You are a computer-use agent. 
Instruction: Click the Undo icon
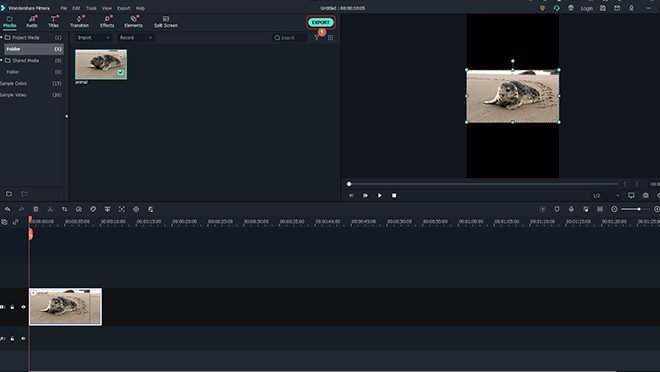pos(7,209)
